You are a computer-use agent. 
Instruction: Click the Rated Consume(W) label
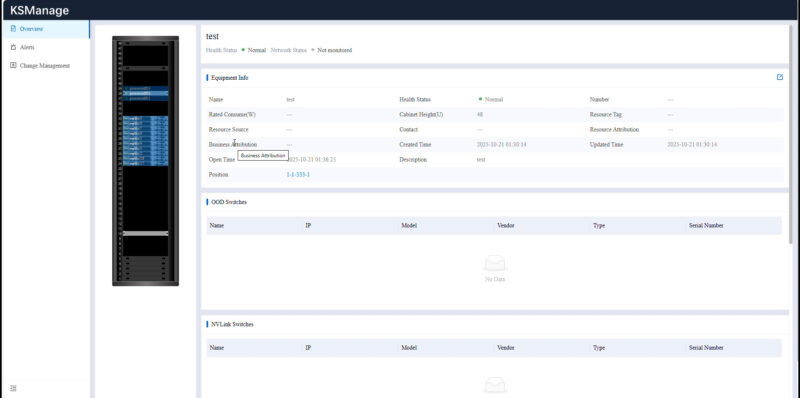[x=232, y=115]
